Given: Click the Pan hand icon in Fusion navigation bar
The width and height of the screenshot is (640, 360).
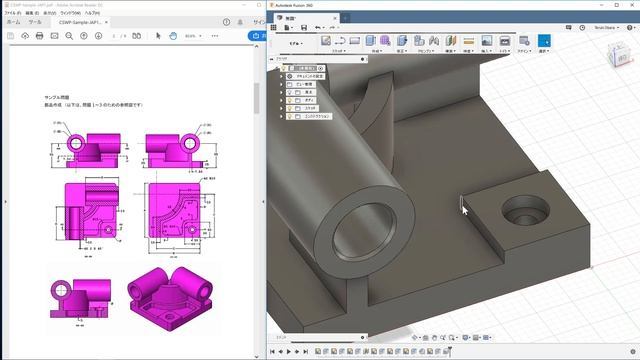Looking at the screenshot, I should (x=434, y=338).
